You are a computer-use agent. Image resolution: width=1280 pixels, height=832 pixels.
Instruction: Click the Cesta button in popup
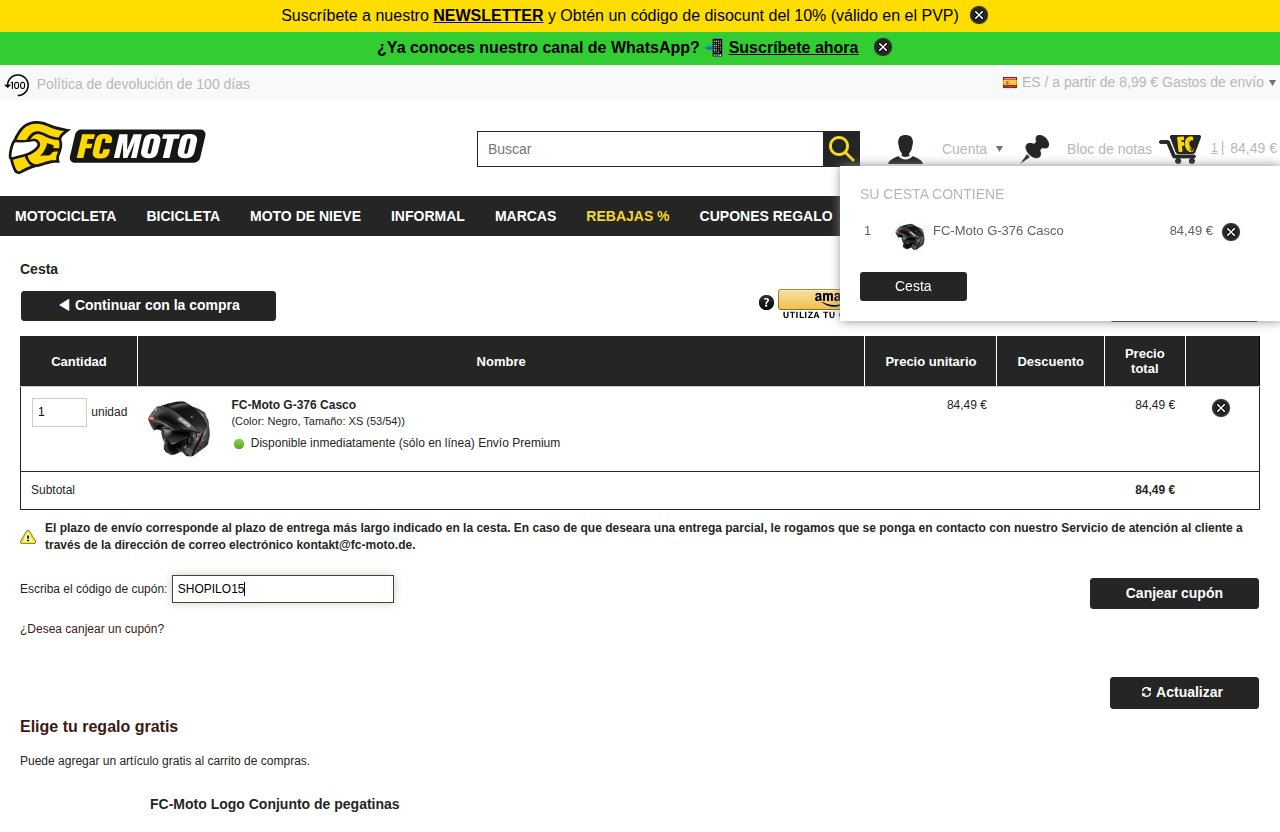coord(913,286)
